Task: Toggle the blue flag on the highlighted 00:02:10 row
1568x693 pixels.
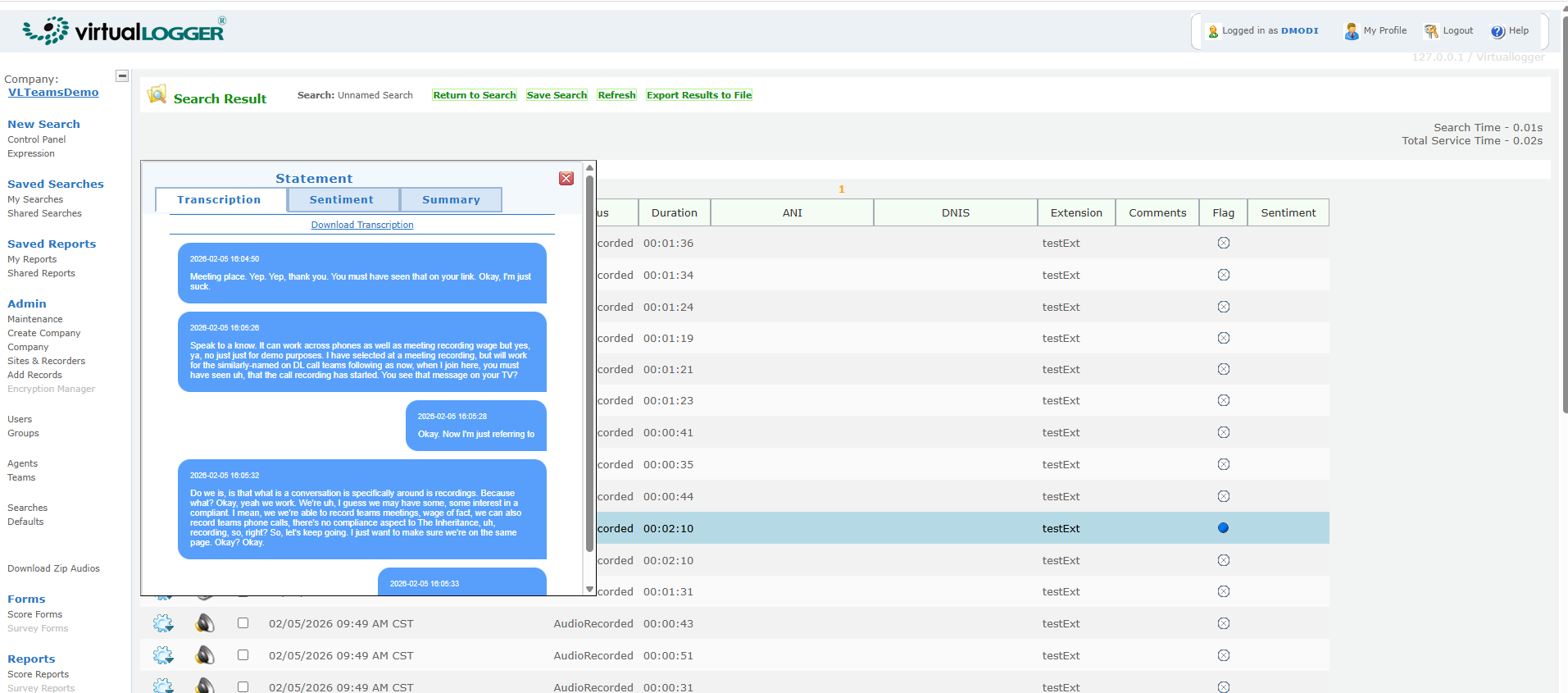Action: coord(1223,528)
